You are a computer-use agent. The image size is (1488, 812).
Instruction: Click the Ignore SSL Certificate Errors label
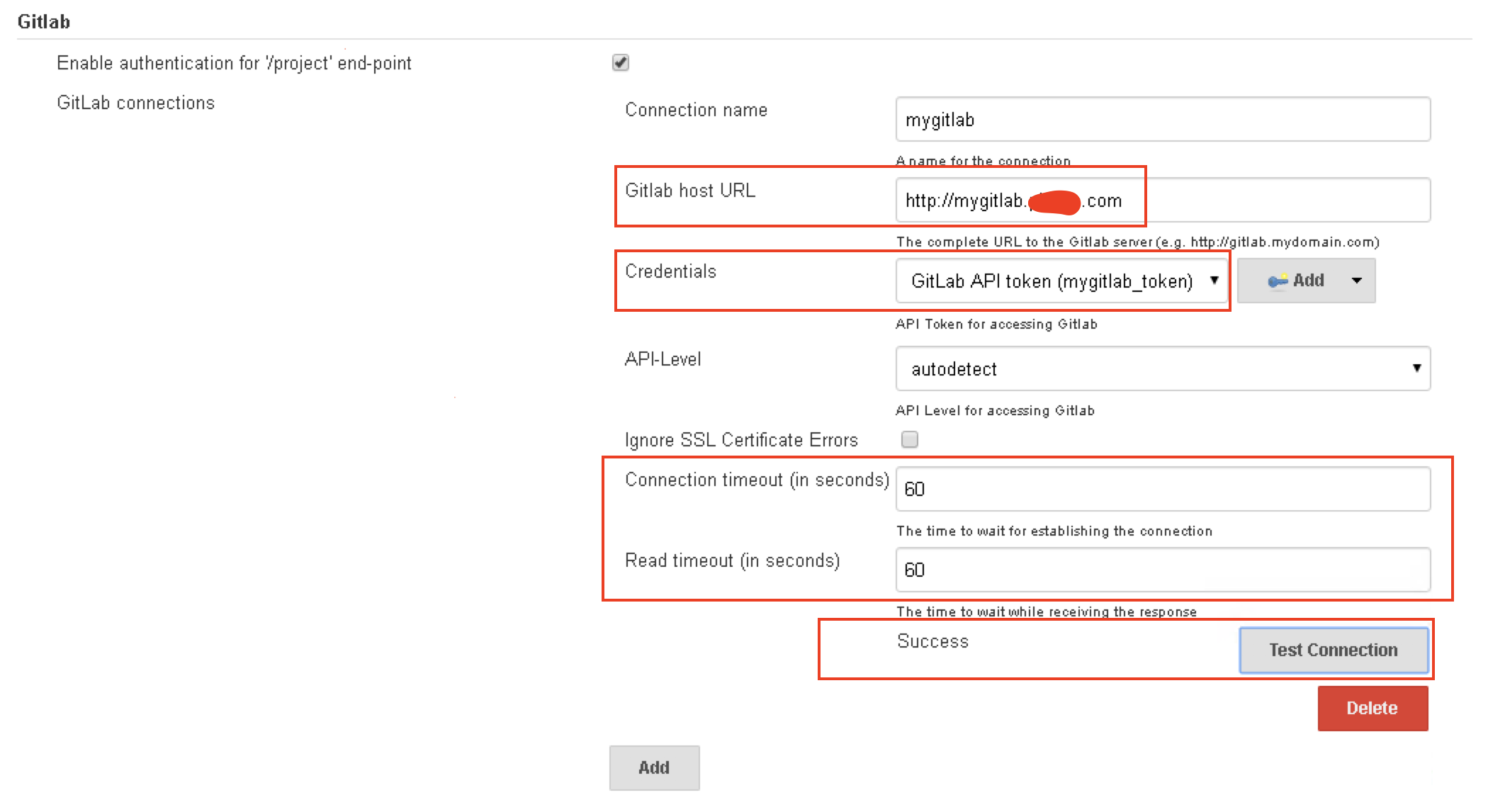click(x=741, y=440)
